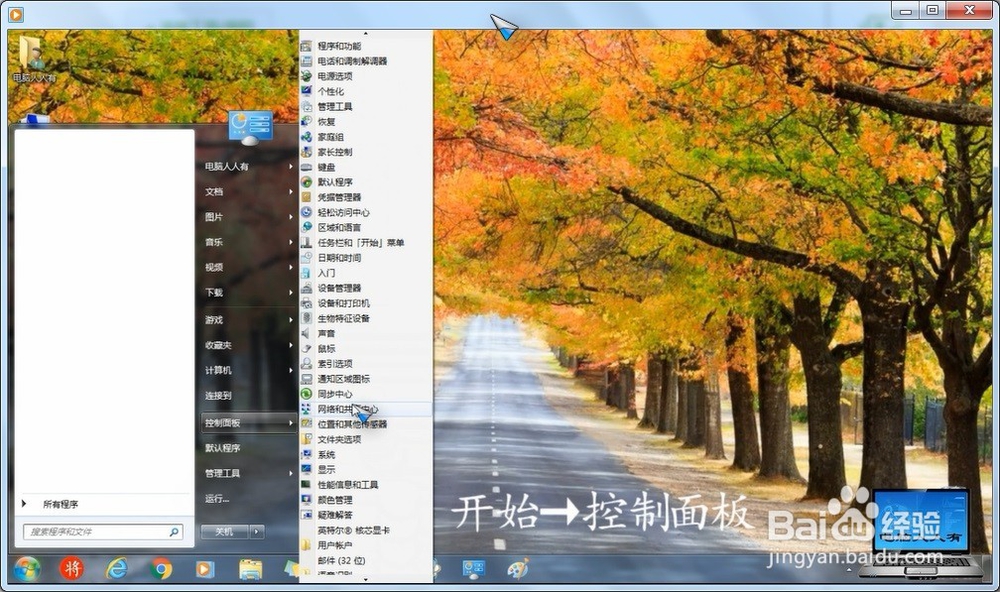Open 恢复 recovery icon
The image size is (1000, 592).
pos(307,121)
